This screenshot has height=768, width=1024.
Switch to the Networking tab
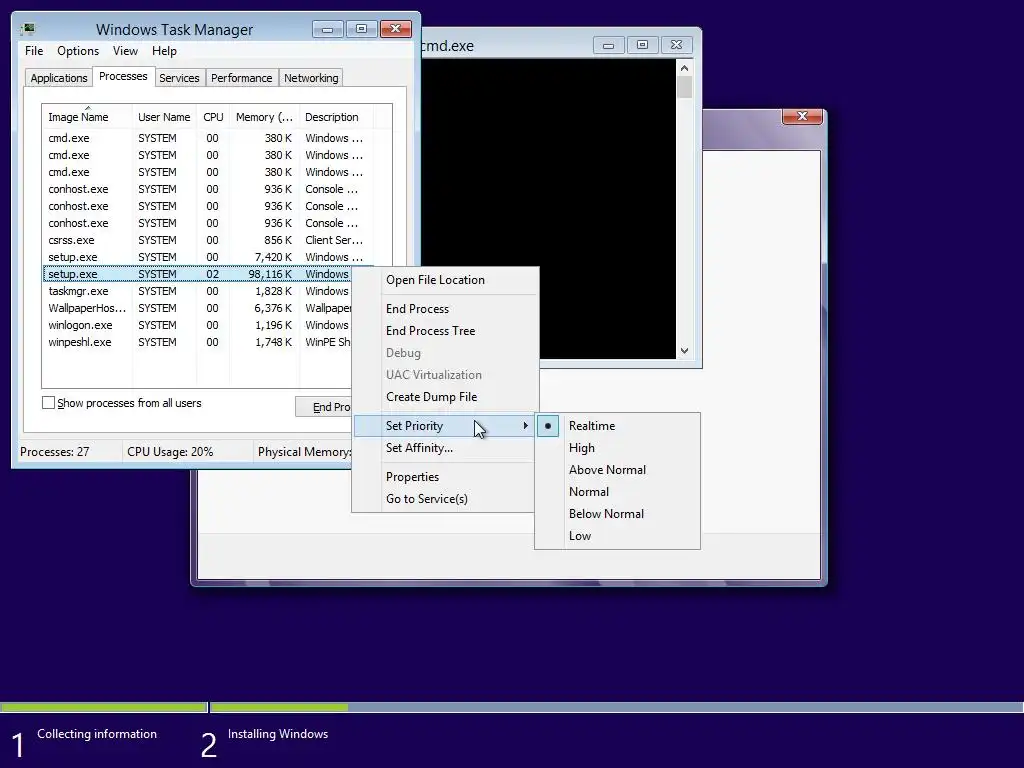click(x=311, y=78)
